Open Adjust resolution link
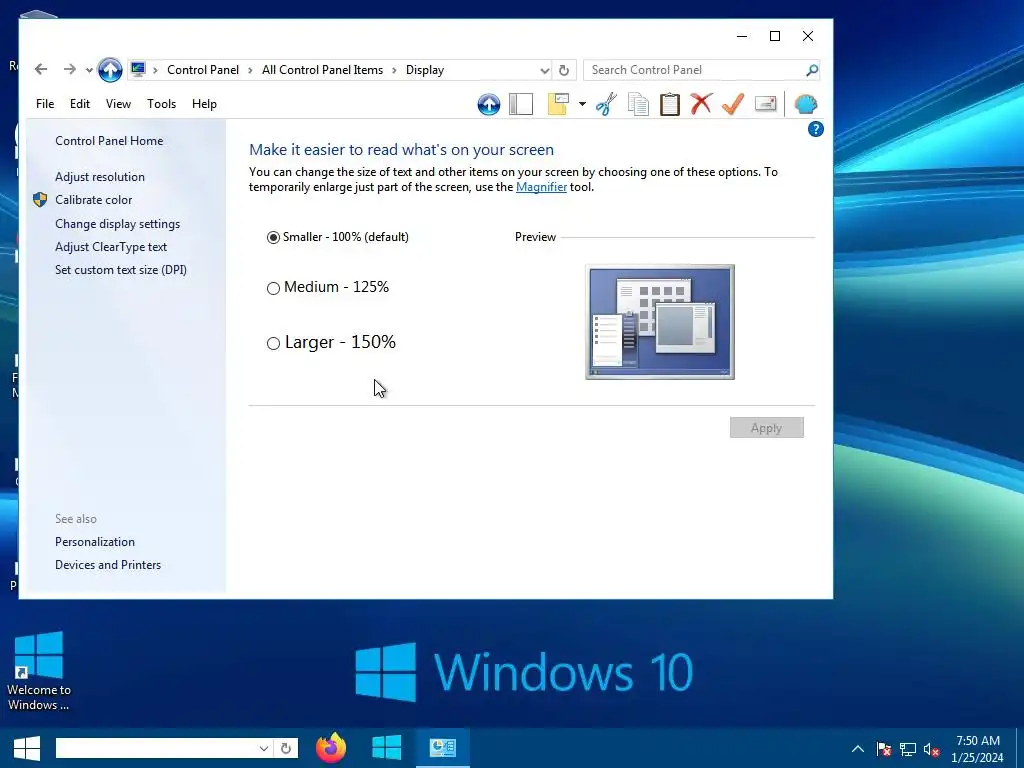Viewport: 1024px width, 768px height. tap(100, 177)
